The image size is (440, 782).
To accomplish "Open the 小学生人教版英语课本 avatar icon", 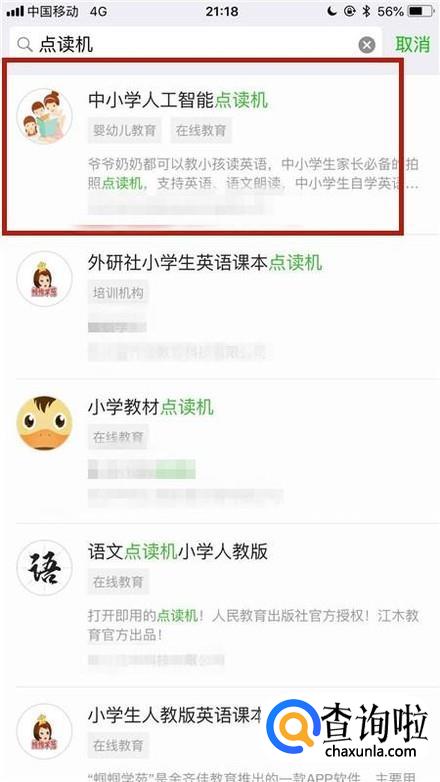I will coord(44,731).
